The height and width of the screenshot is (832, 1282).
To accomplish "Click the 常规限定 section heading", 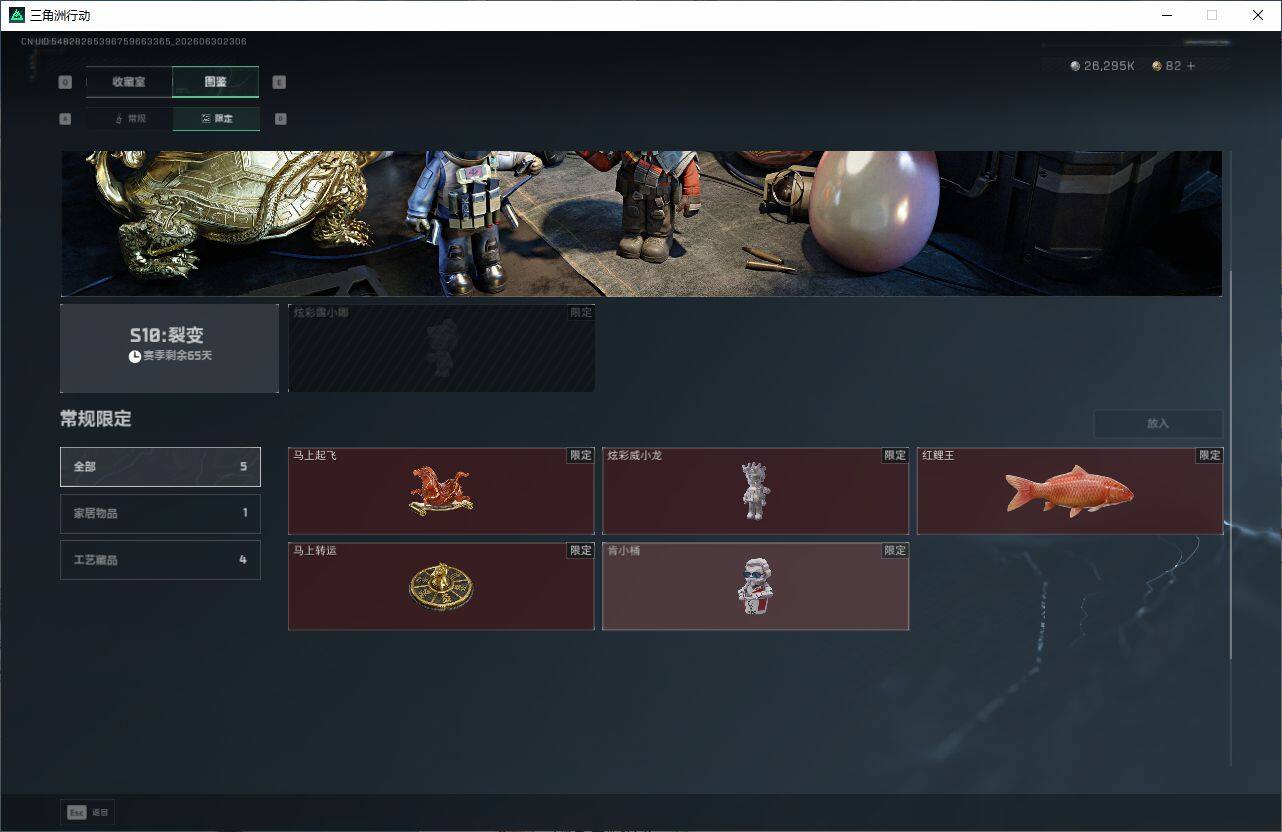I will click(x=96, y=419).
